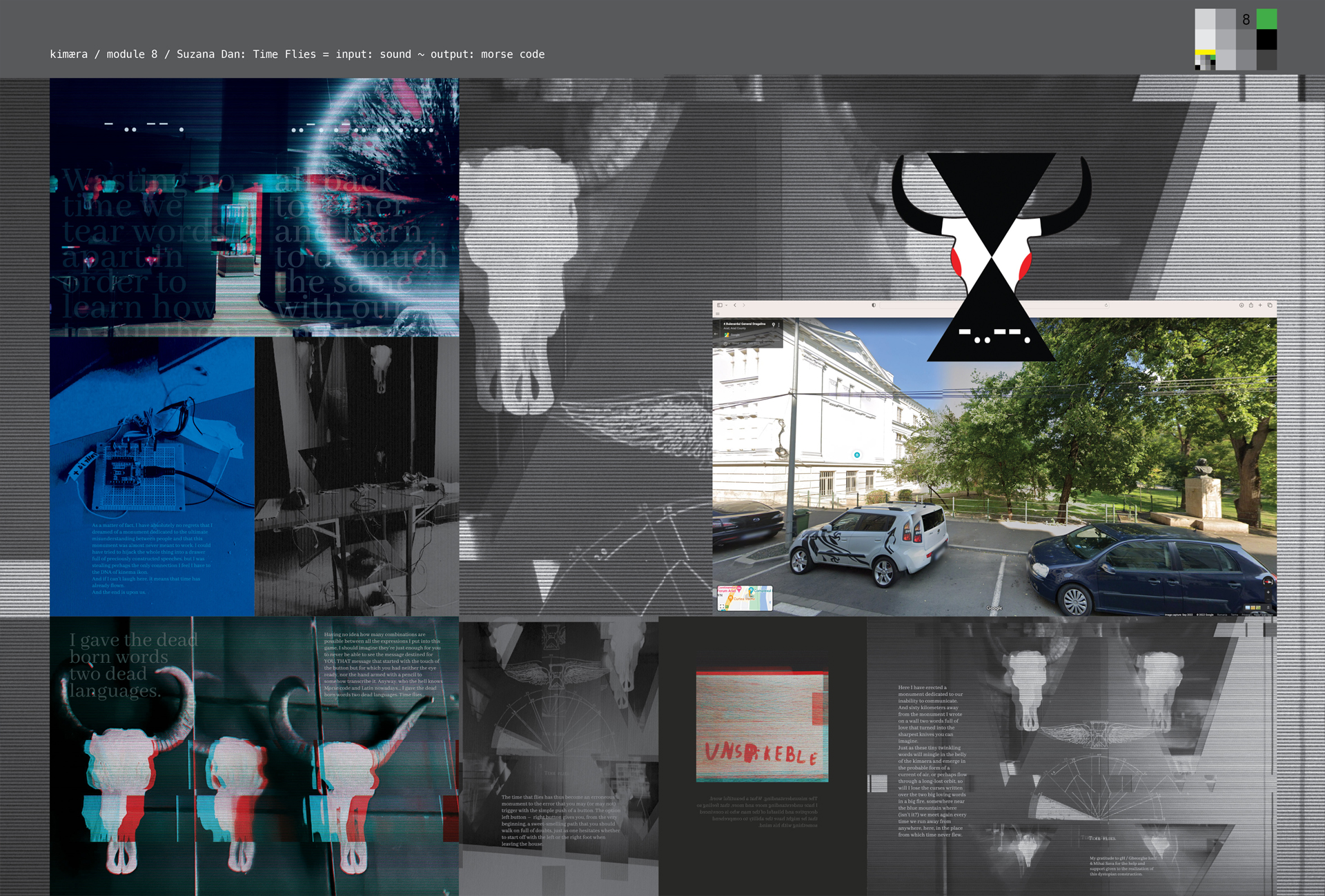
Task: Click the privacy shield icon beside address bar
Action: 874,305
